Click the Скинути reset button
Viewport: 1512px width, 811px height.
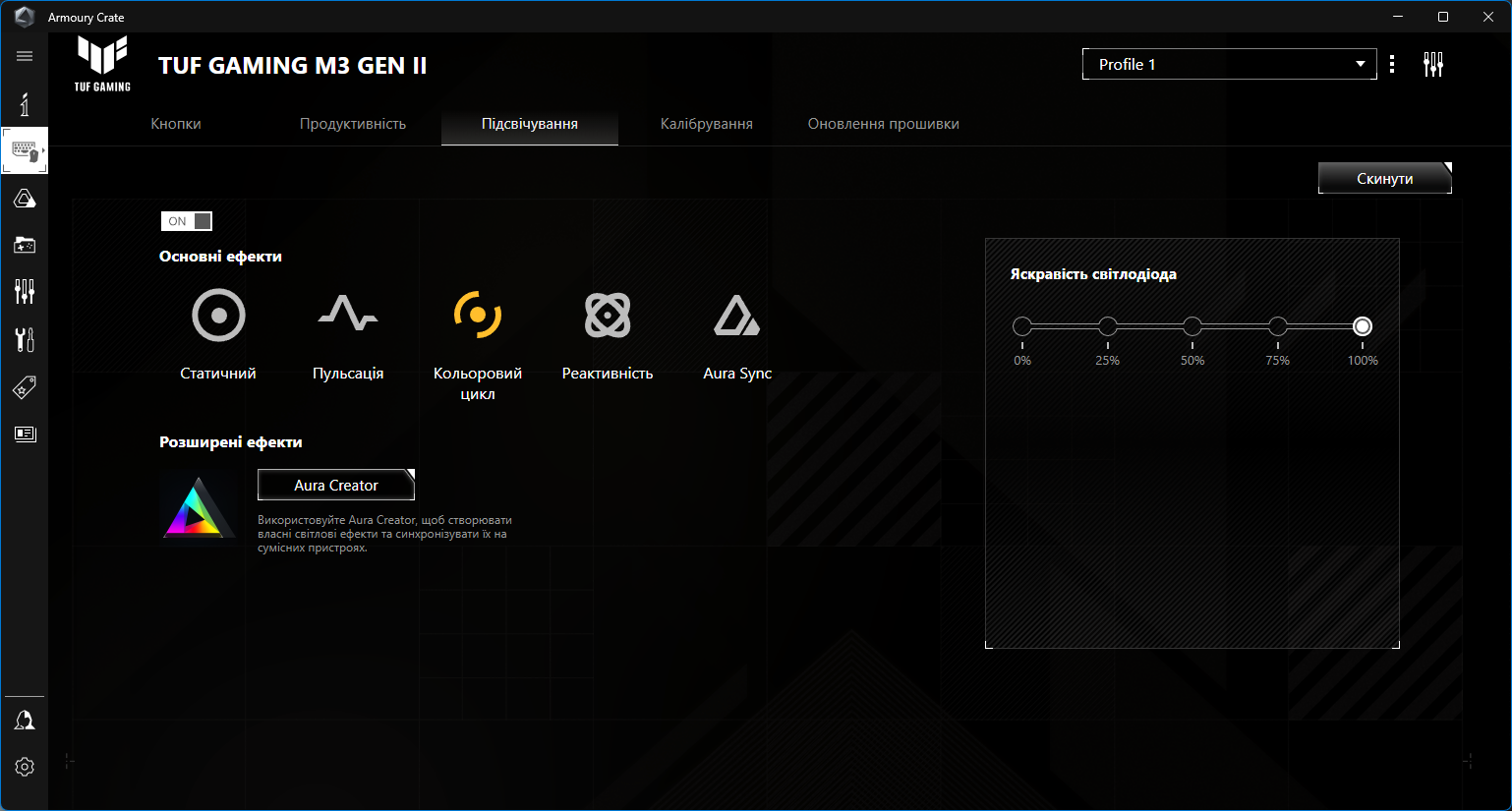coord(1385,178)
